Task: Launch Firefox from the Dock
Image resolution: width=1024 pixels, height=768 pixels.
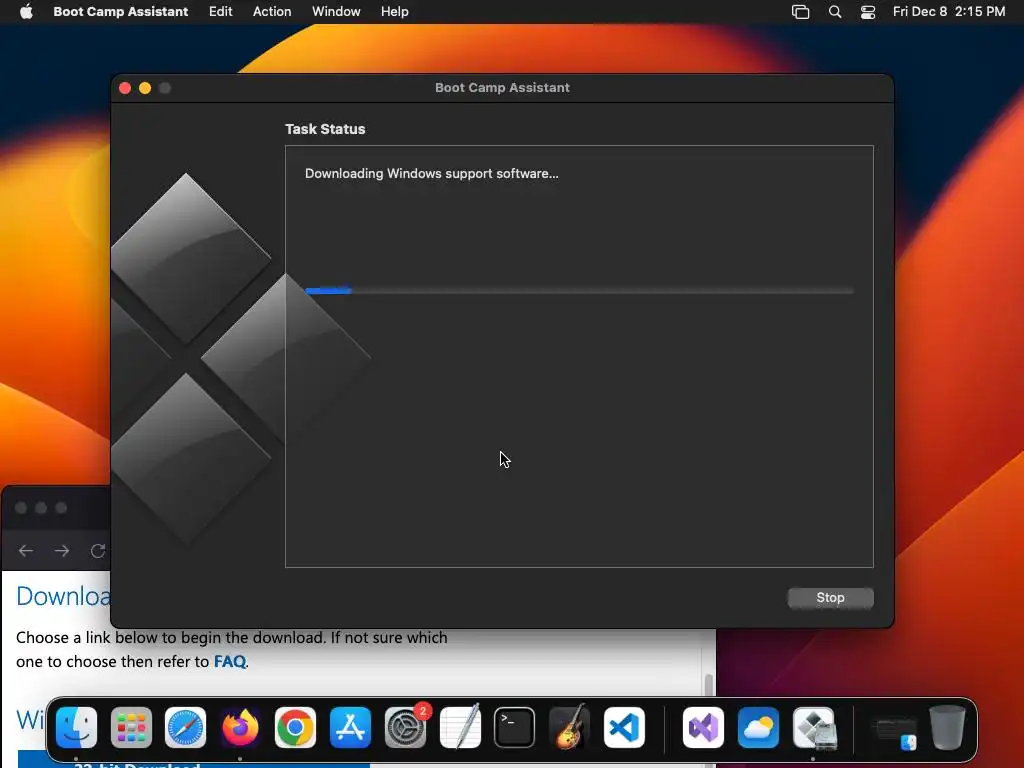Action: [x=240, y=727]
